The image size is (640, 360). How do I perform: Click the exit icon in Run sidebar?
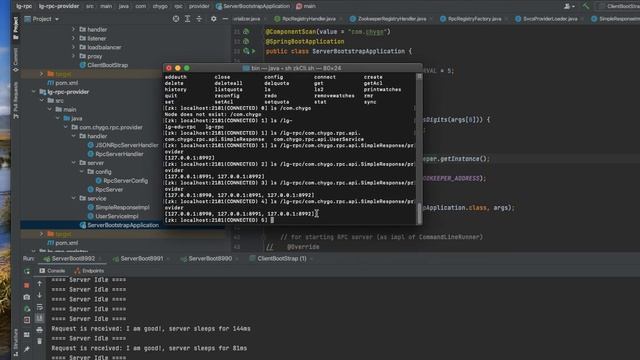tap(27, 320)
